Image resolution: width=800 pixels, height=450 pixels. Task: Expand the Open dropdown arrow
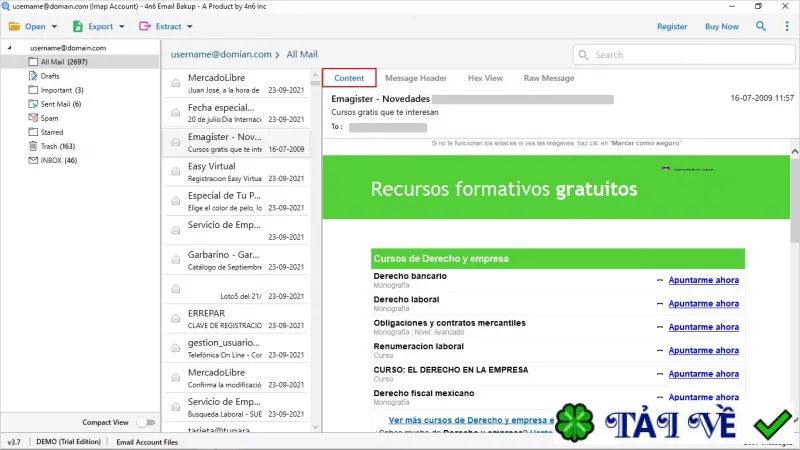(55, 27)
